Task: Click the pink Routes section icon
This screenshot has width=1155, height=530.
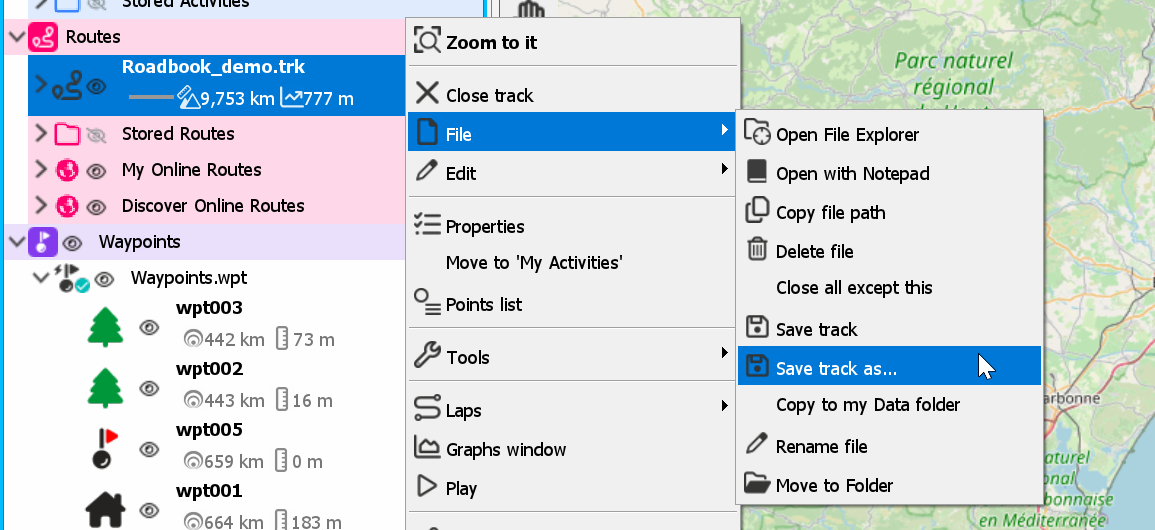Action: [43, 37]
